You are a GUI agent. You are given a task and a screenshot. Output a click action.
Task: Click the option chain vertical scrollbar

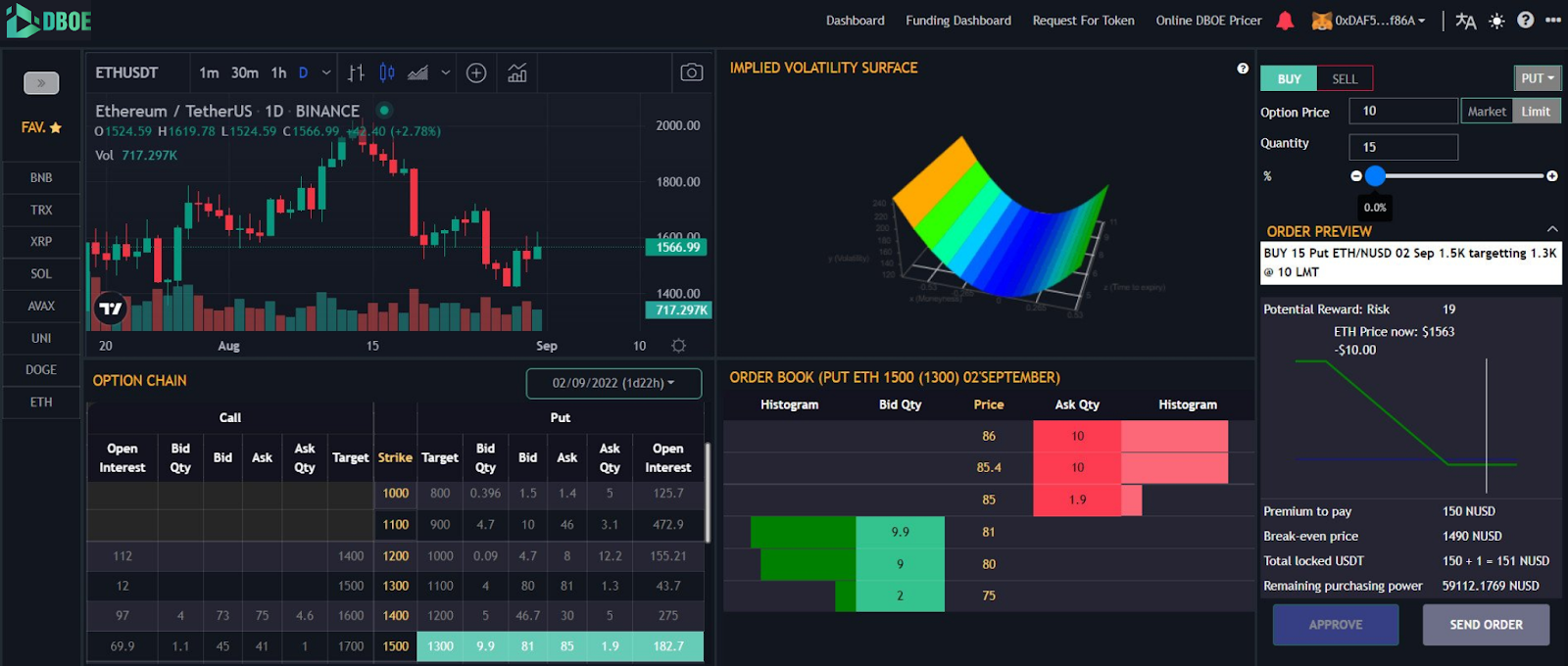(x=708, y=492)
